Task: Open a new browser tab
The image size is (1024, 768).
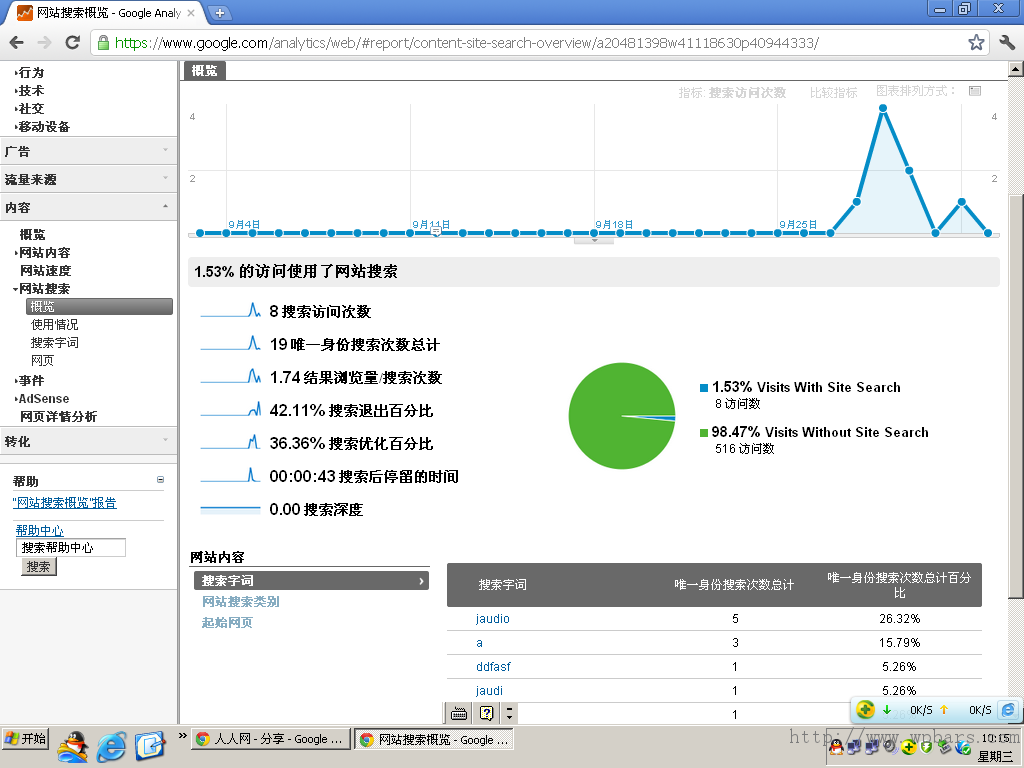Action: (219, 12)
